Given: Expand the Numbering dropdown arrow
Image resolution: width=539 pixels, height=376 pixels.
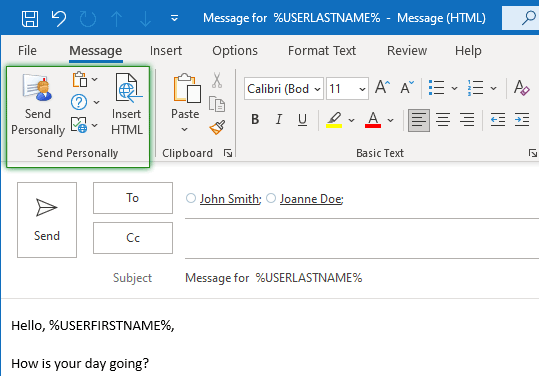Looking at the screenshot, I should pos(494,88).
